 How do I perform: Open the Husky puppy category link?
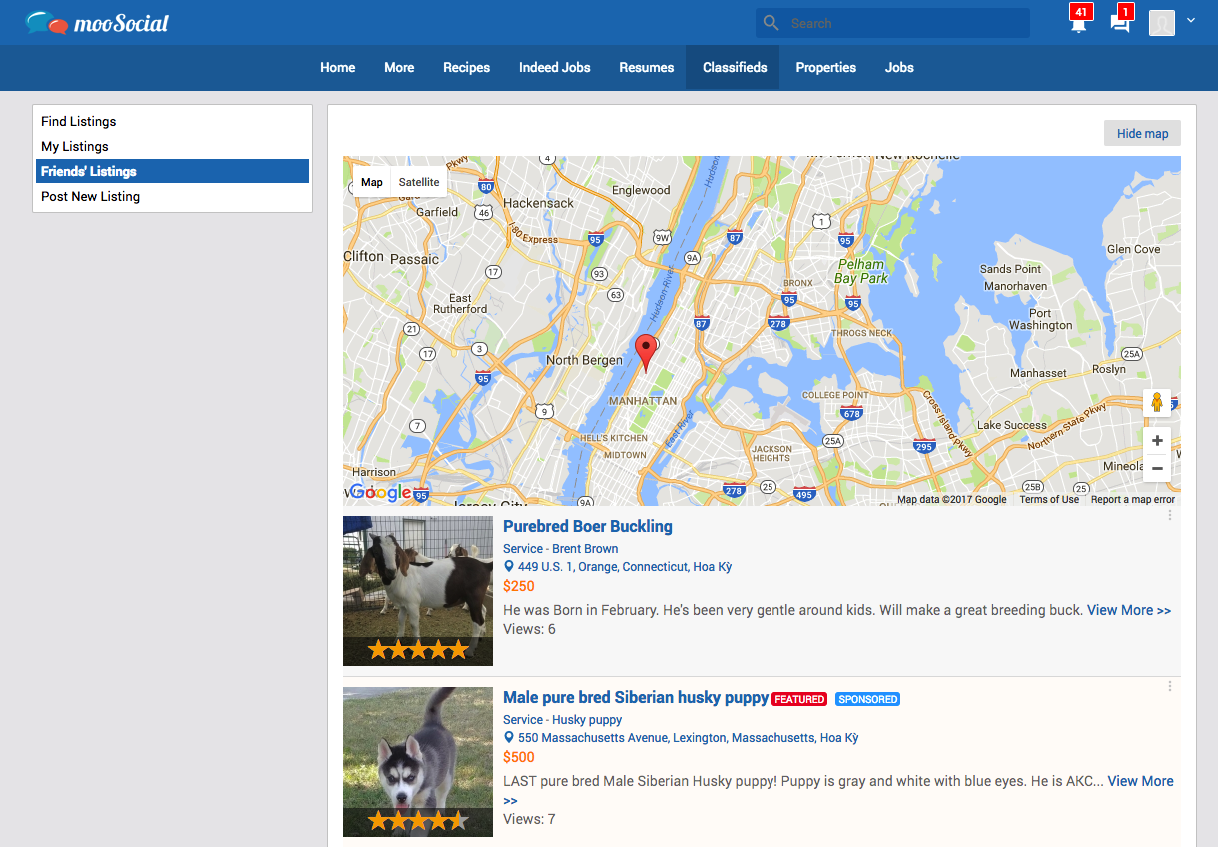click(587, 720)
